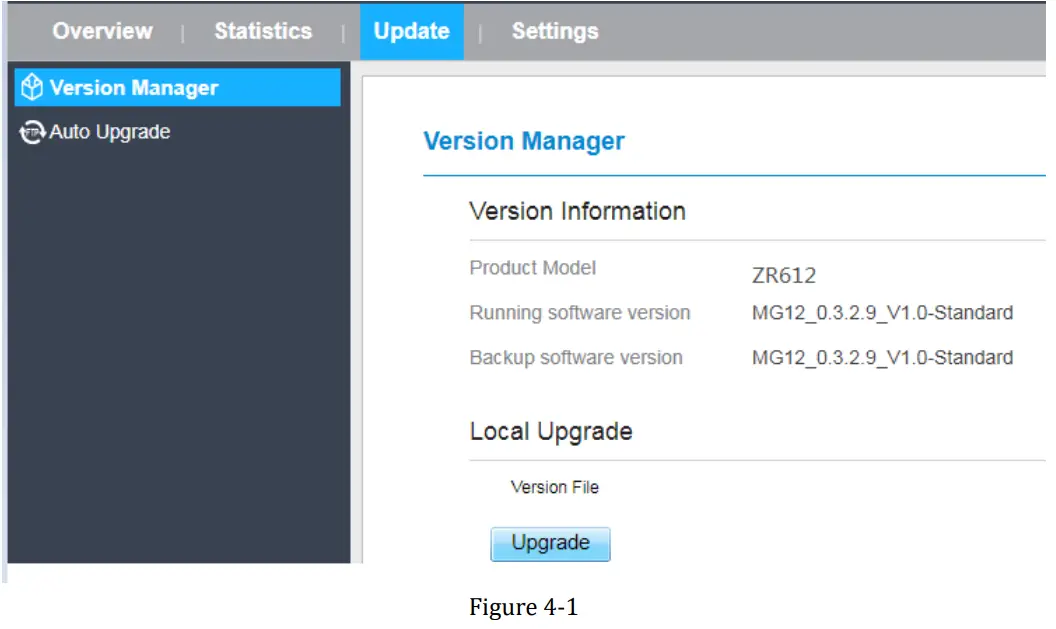Viewport: 1056px width, 629px height.
Task: Click the Running software version label
Action: click(x=580, y=313)
